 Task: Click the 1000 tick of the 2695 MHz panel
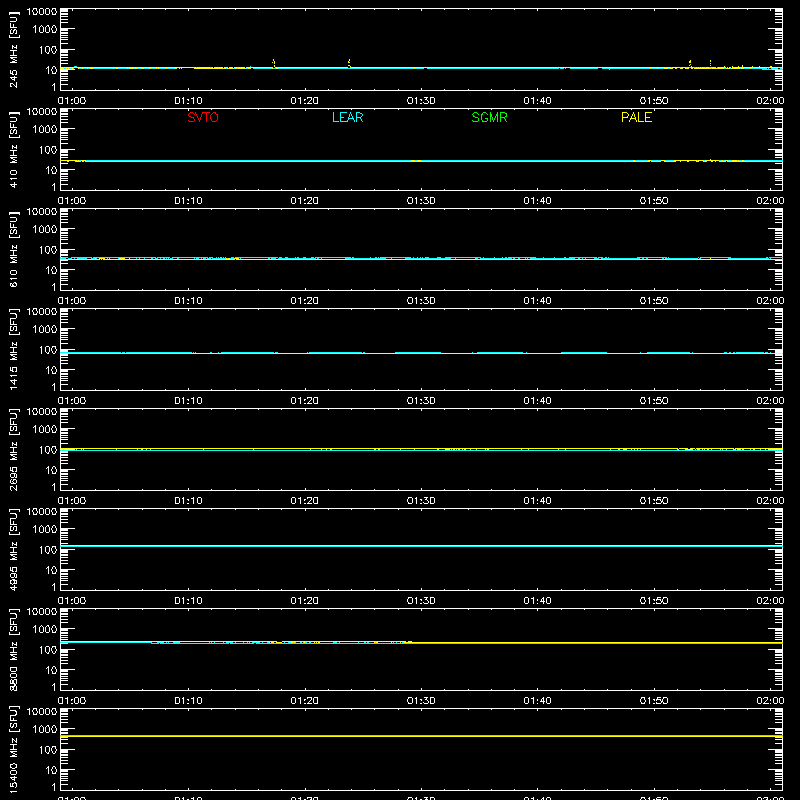[x=45, y=430]
